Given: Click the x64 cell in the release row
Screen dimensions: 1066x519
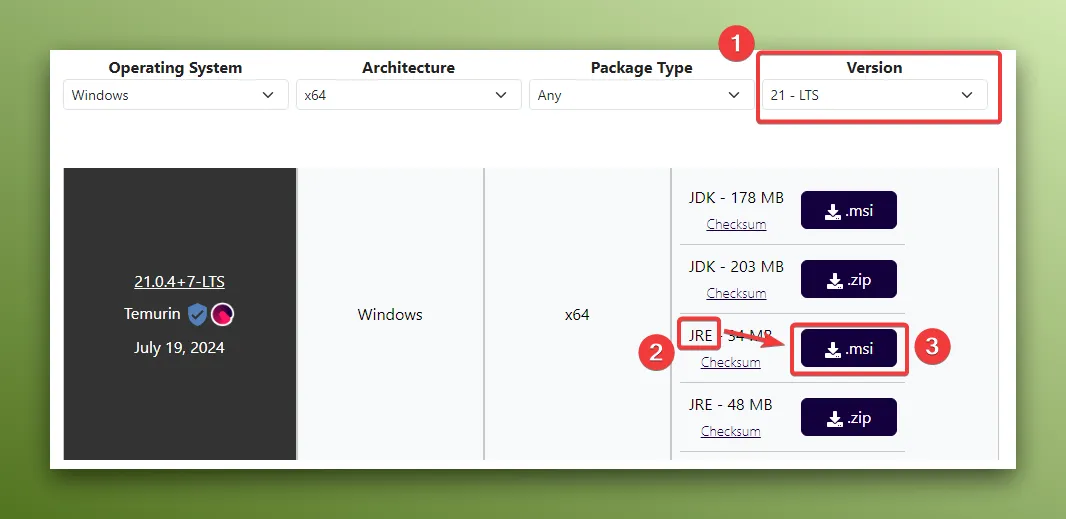Looking at the screenshot, I should (x=577, y=314).
